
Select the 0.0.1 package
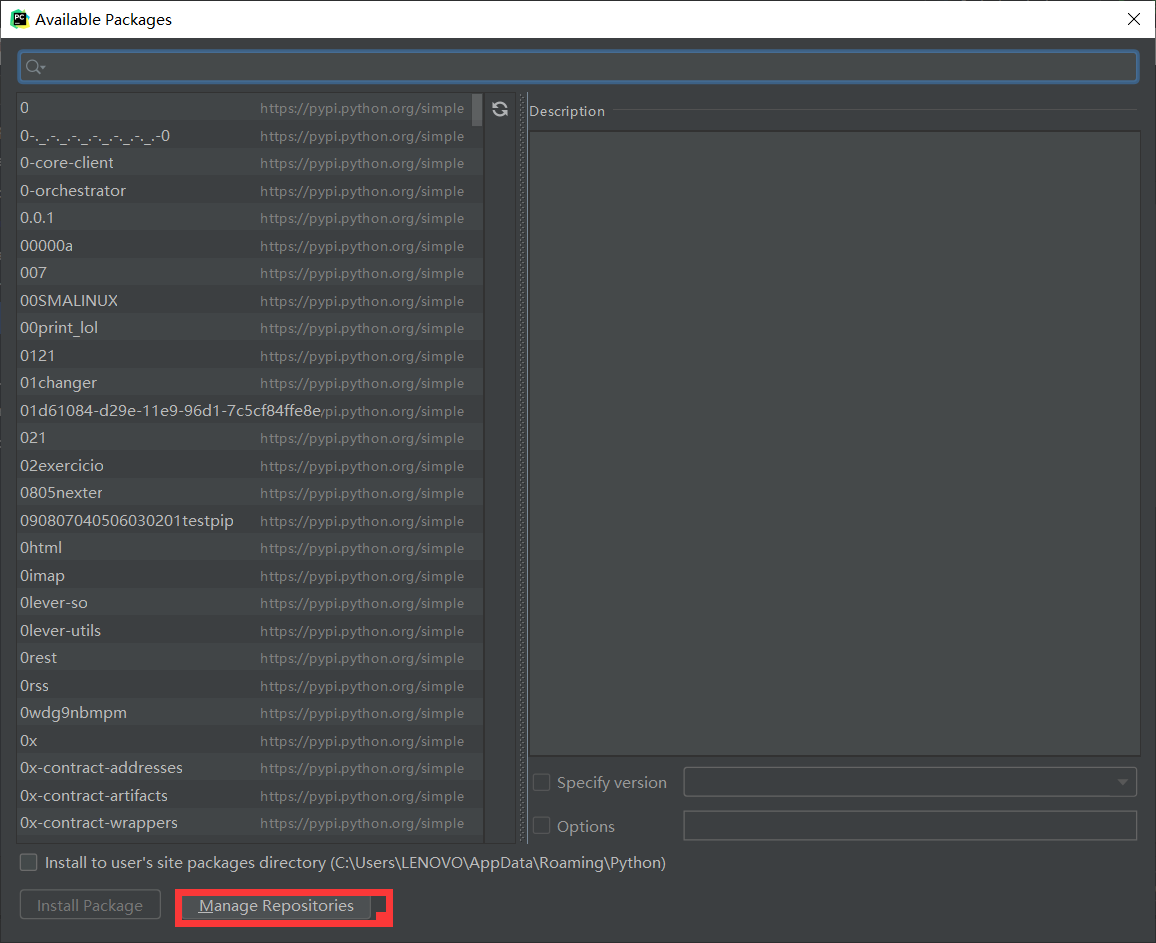coord(250,218)
